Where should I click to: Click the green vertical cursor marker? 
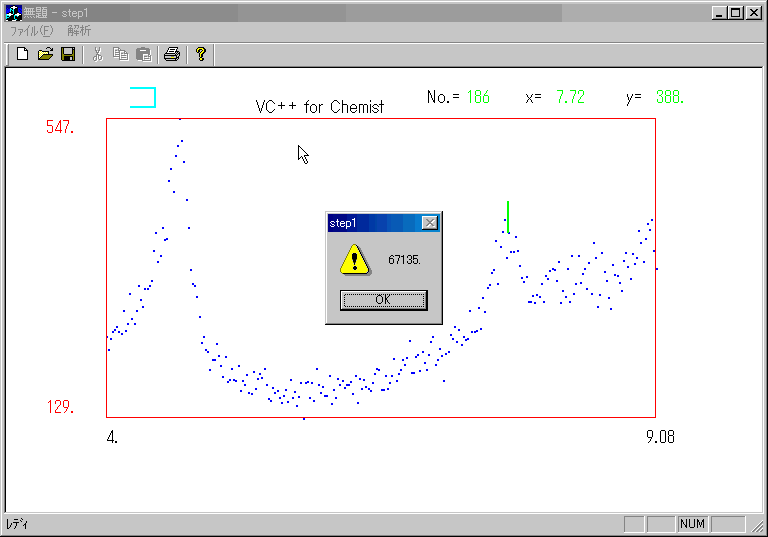pyautogui.click(x=508, y=217)
